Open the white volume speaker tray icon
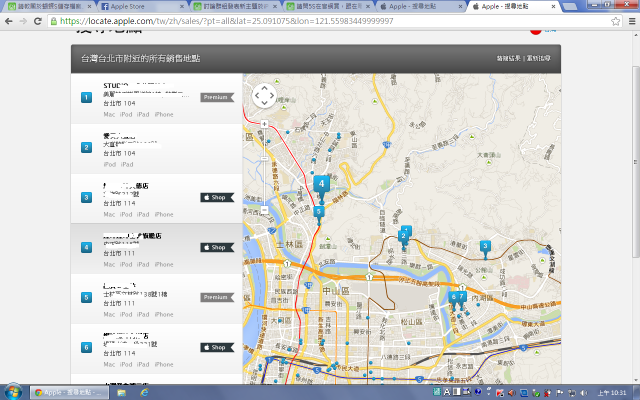This screenshot has width=640, height=400. 584,393
